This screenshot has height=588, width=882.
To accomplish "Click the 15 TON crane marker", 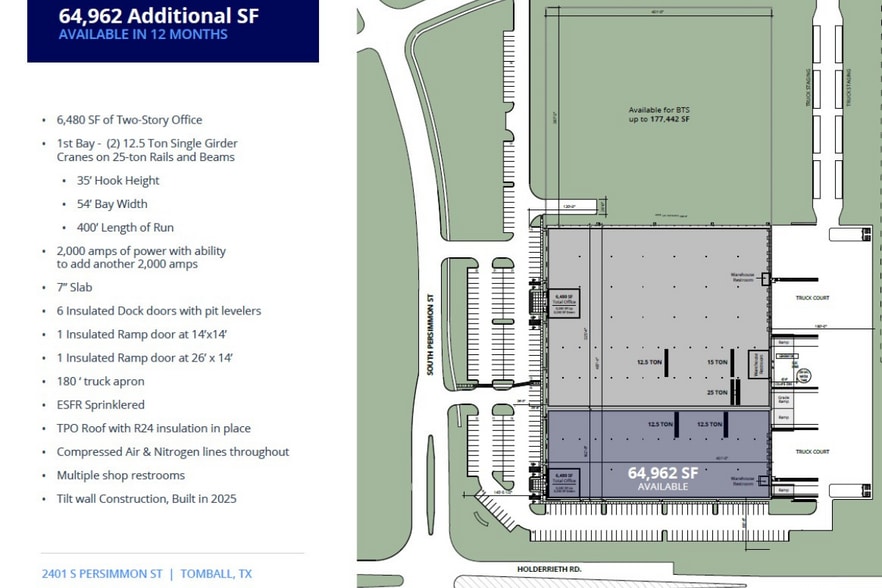I will point(717,361).
